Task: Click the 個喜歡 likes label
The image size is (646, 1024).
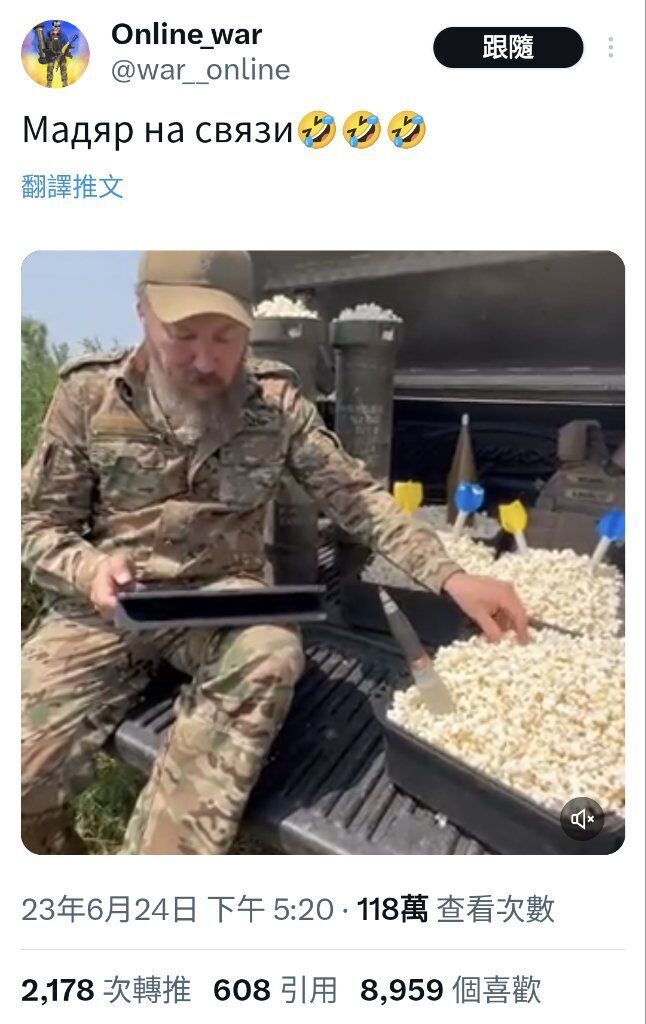Action: [x=496, y=990]
